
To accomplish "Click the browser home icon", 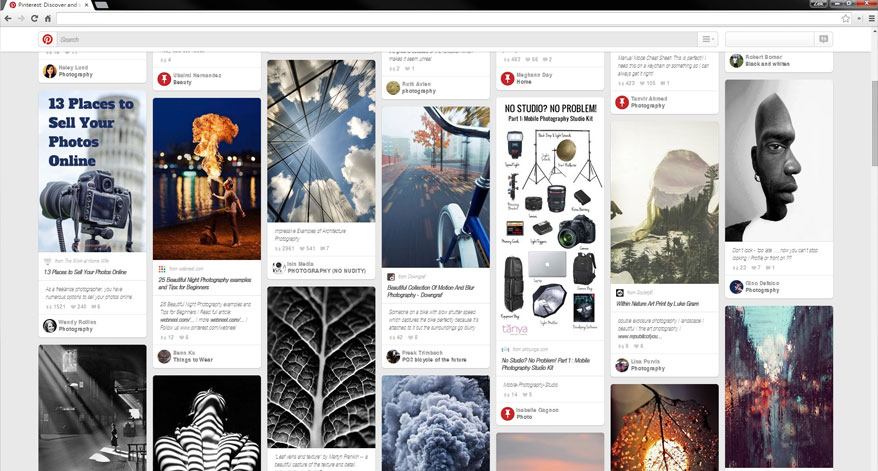I will click(48, 18).
